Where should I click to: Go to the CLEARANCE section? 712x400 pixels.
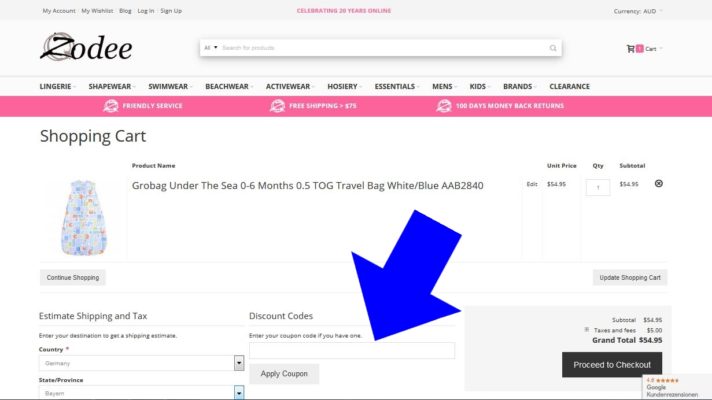tap(569, 86)
